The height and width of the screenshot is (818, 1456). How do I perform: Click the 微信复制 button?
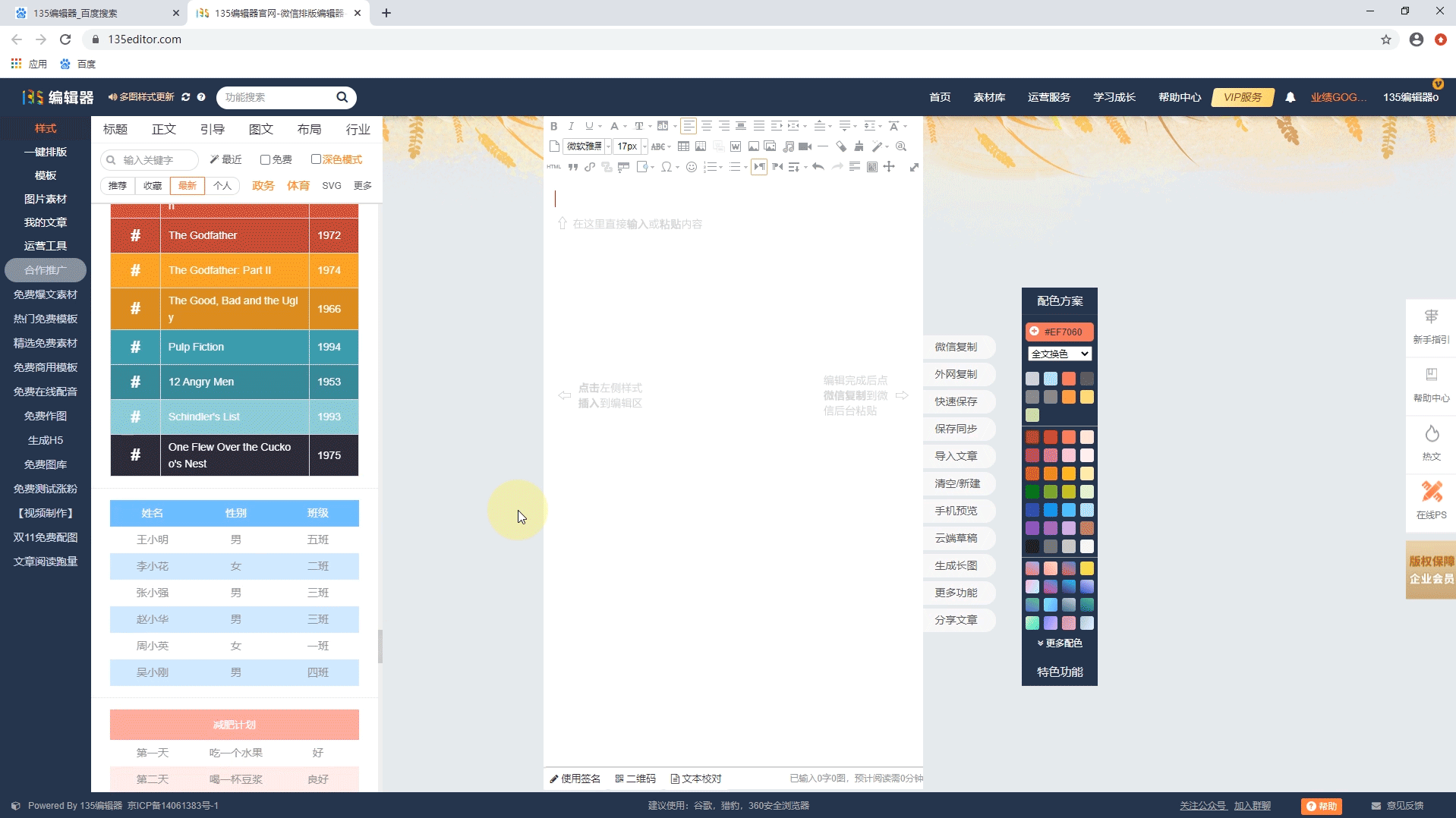(956, 347)
